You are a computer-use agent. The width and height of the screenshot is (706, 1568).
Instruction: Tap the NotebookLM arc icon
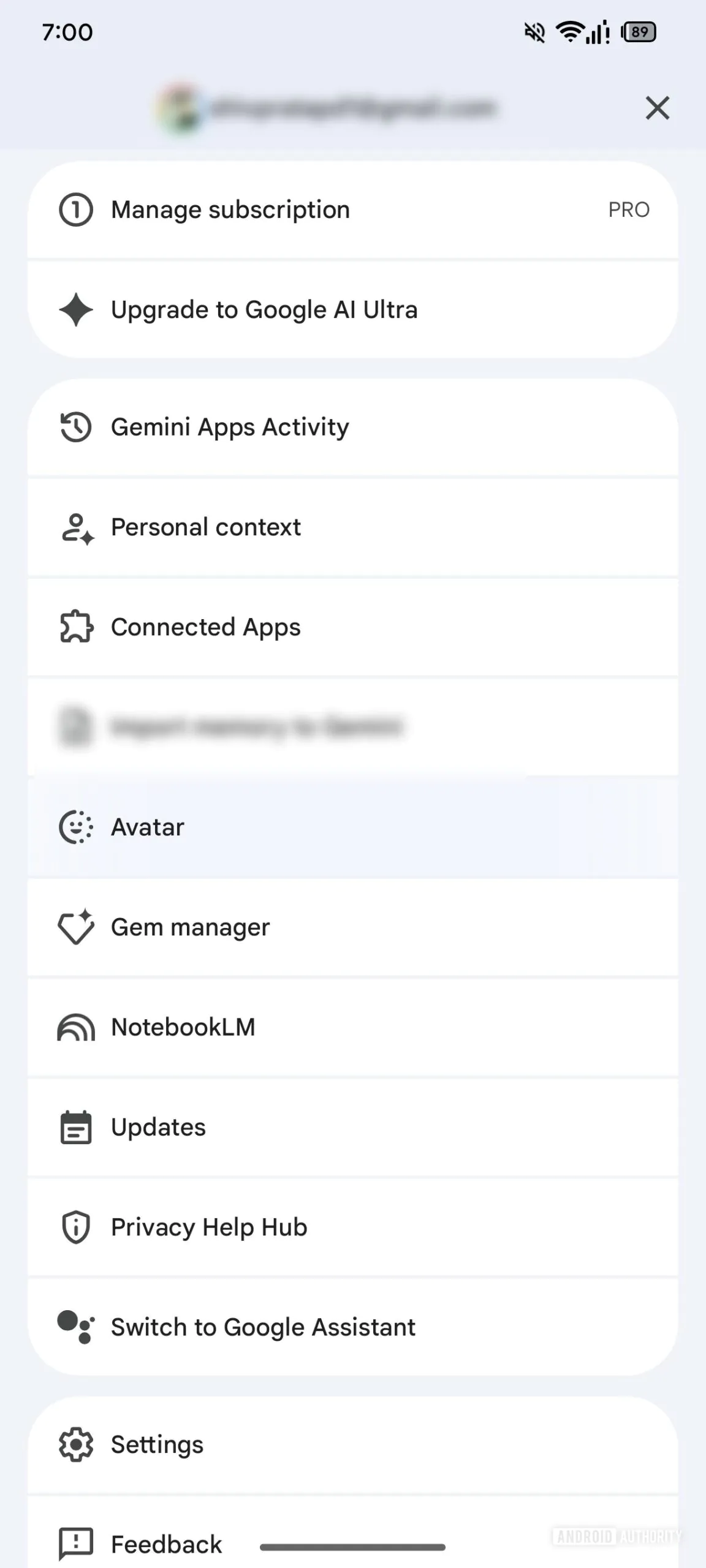pyautogui.click(x=76, y=1027)
